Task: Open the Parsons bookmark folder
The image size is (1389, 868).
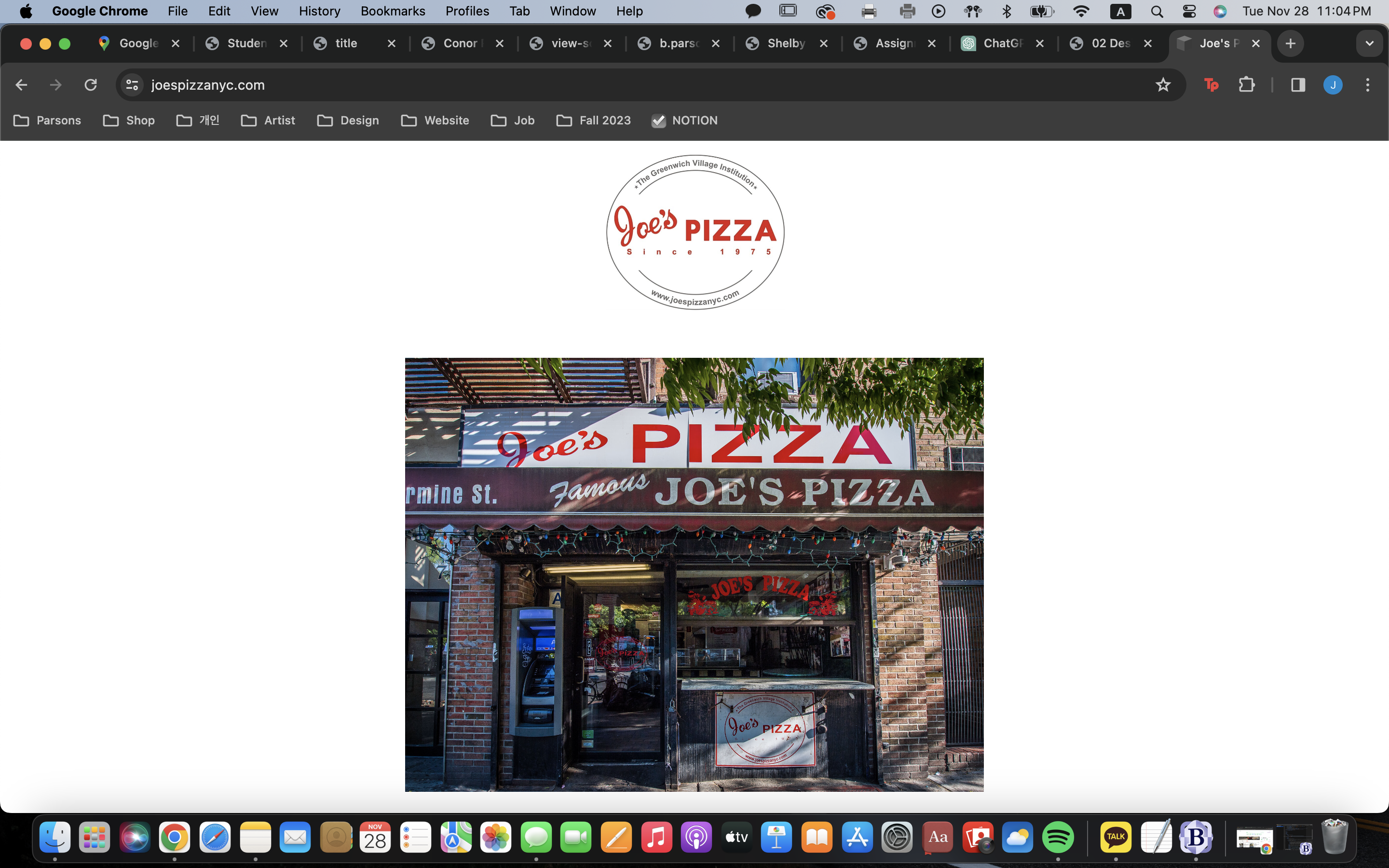Action: 47,121
